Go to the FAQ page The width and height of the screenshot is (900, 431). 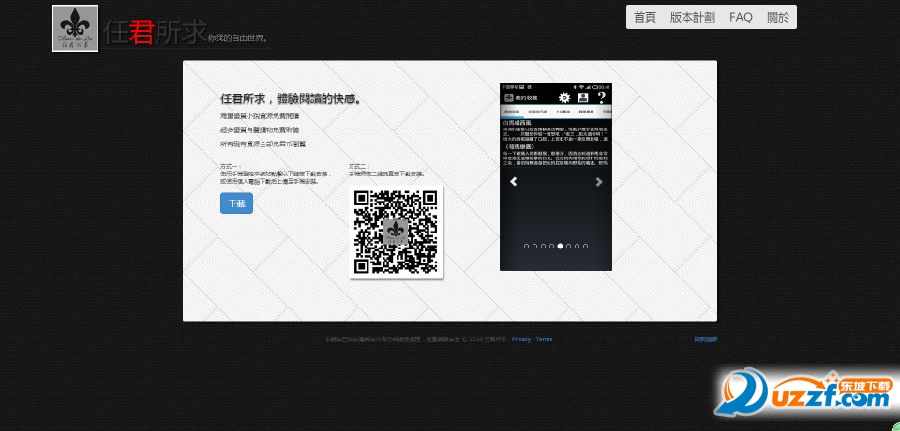[741, 17]
